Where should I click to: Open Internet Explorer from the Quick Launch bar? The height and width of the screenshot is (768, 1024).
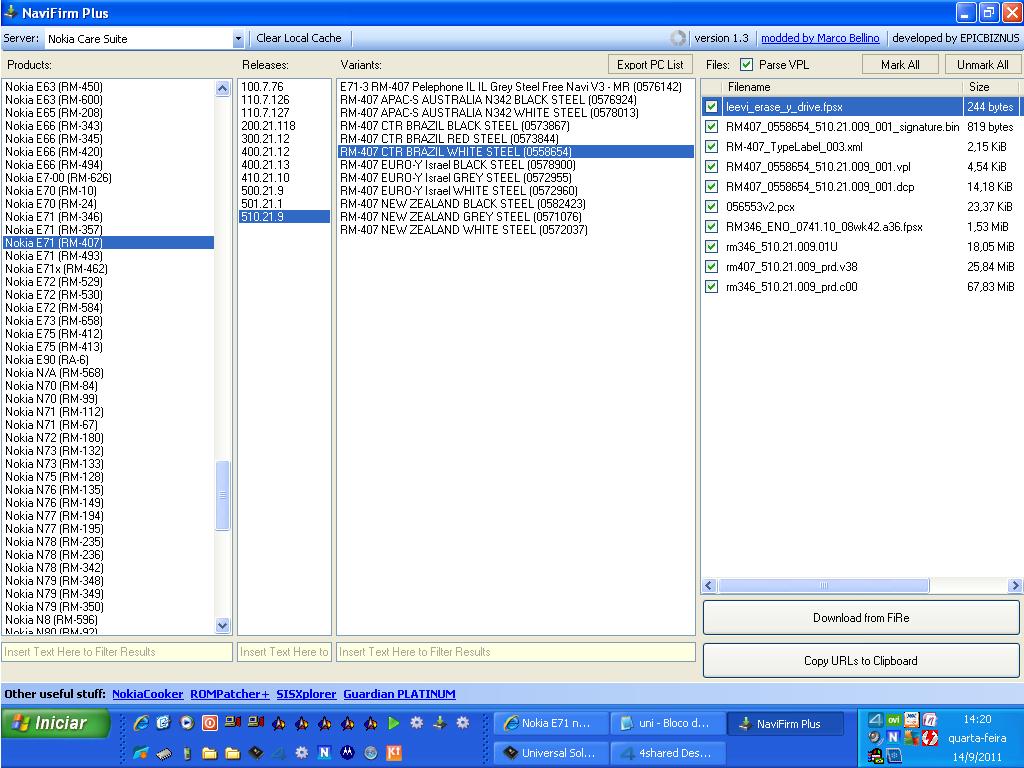(x=140, y=723)
